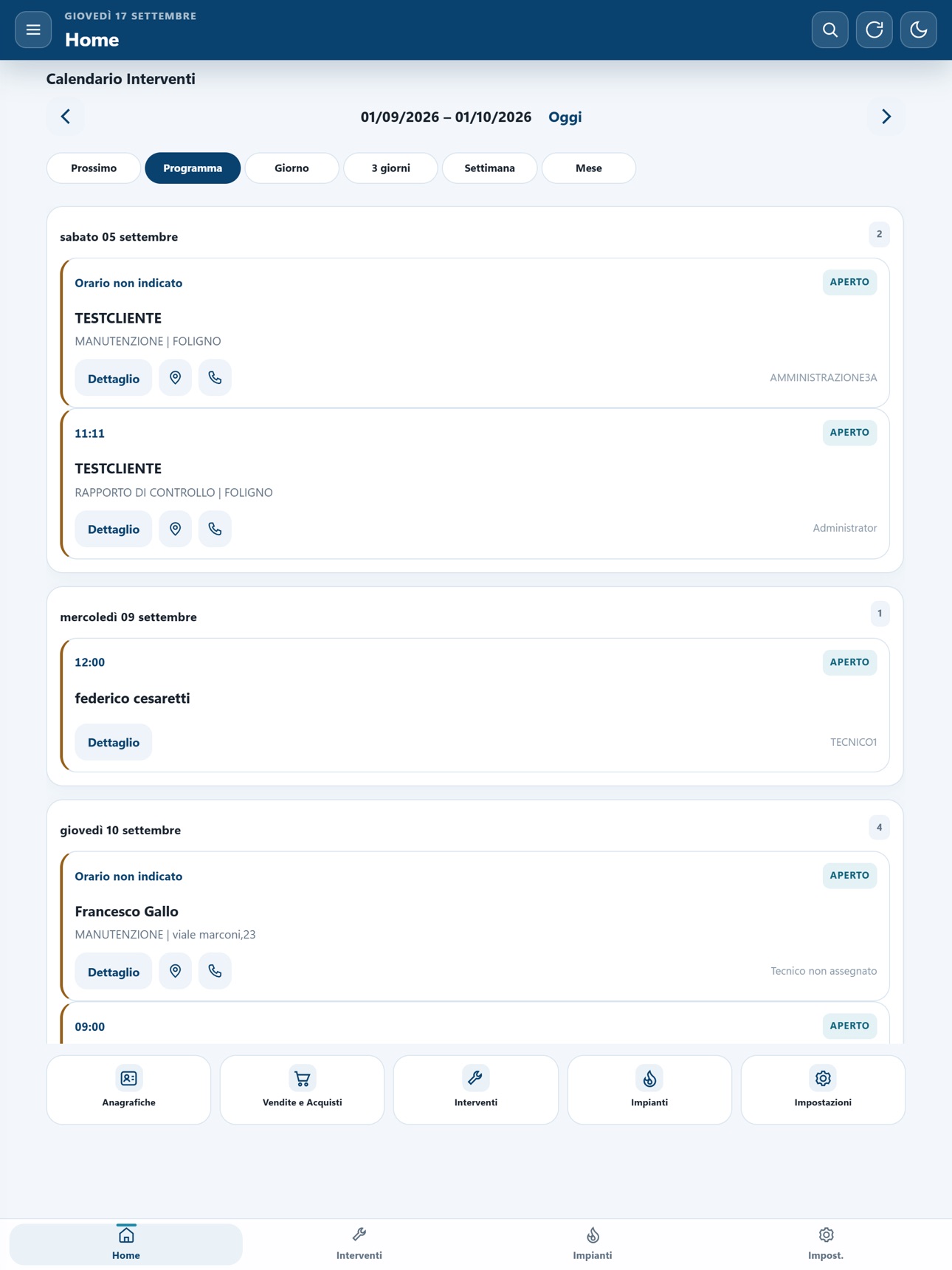Refresh the page with the reload icon
The image size is (952, 1270).
[874, 30]
